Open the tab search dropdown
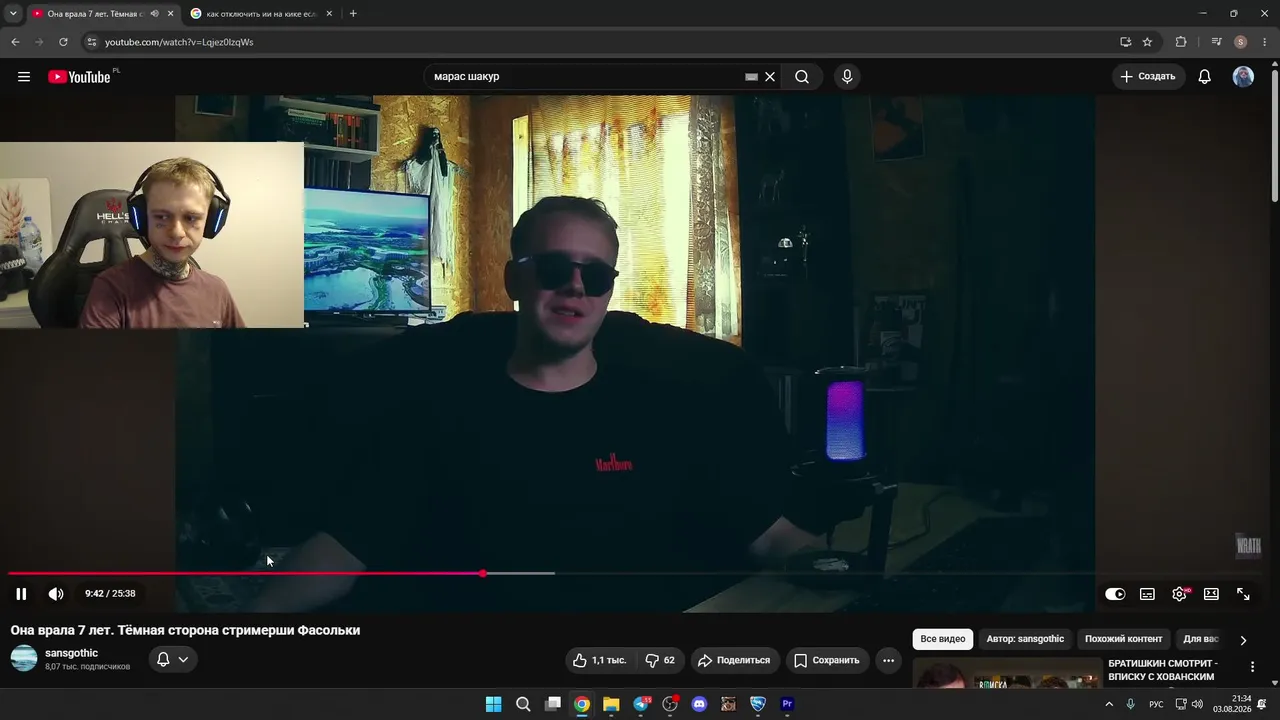This screenshot has height=720, width=1280. tap(13, 14)
